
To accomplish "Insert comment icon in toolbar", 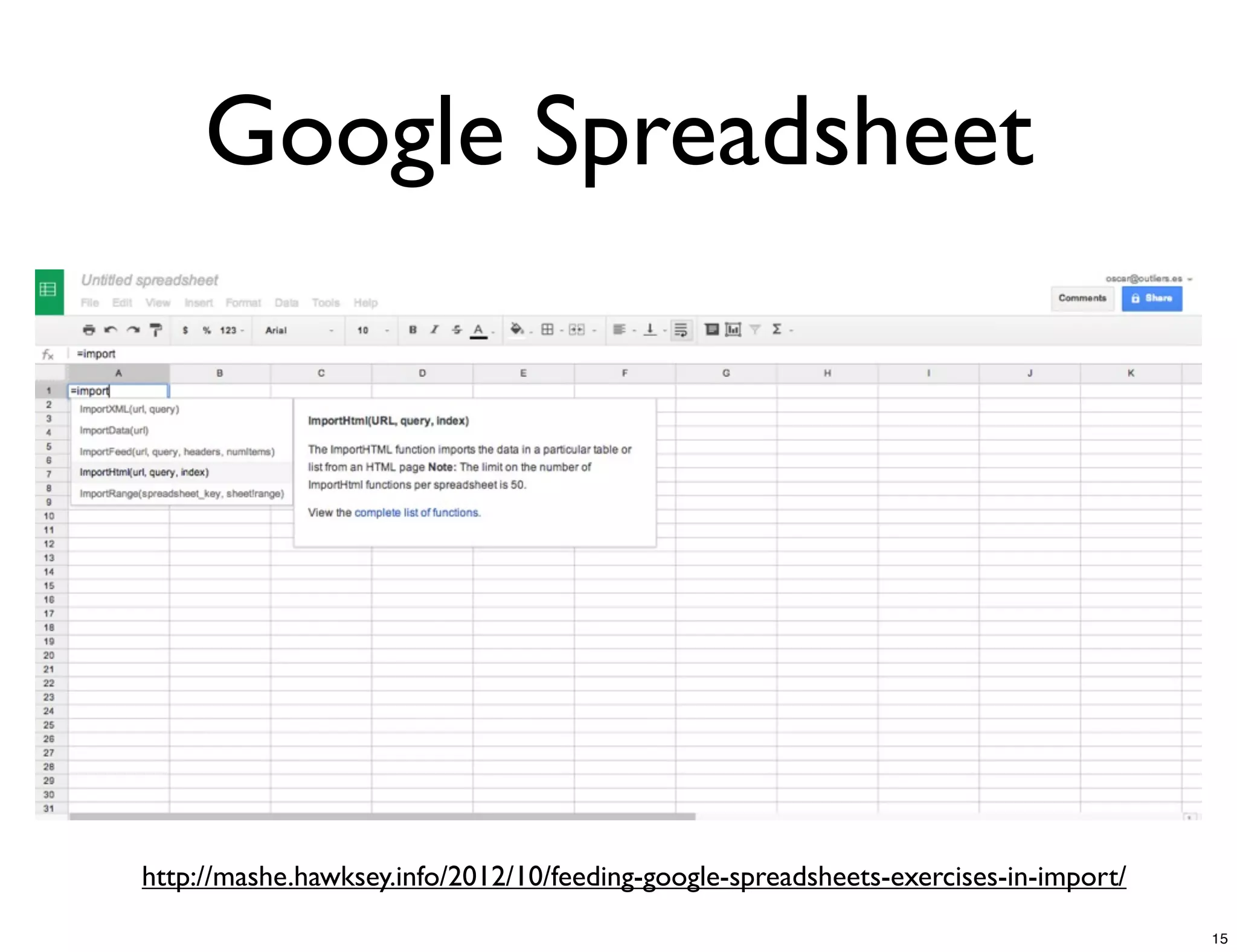I will point(712,330).
